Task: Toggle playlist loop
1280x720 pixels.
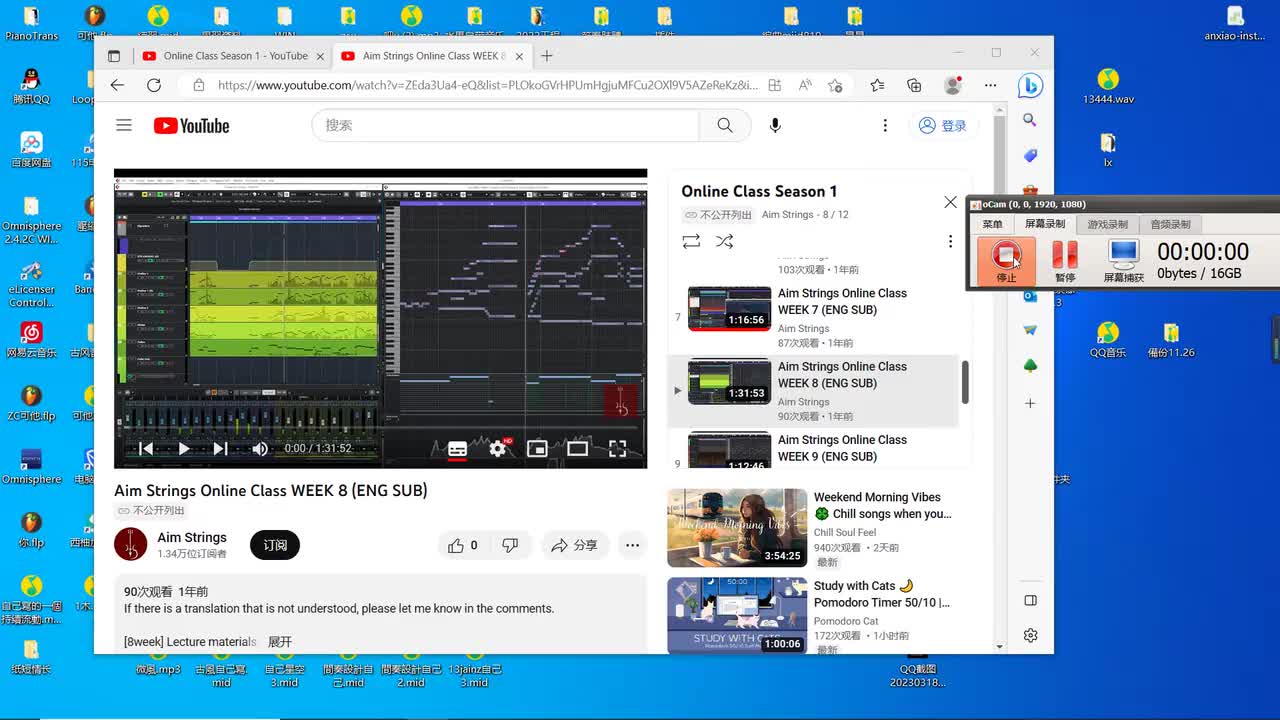Action: 691,241
